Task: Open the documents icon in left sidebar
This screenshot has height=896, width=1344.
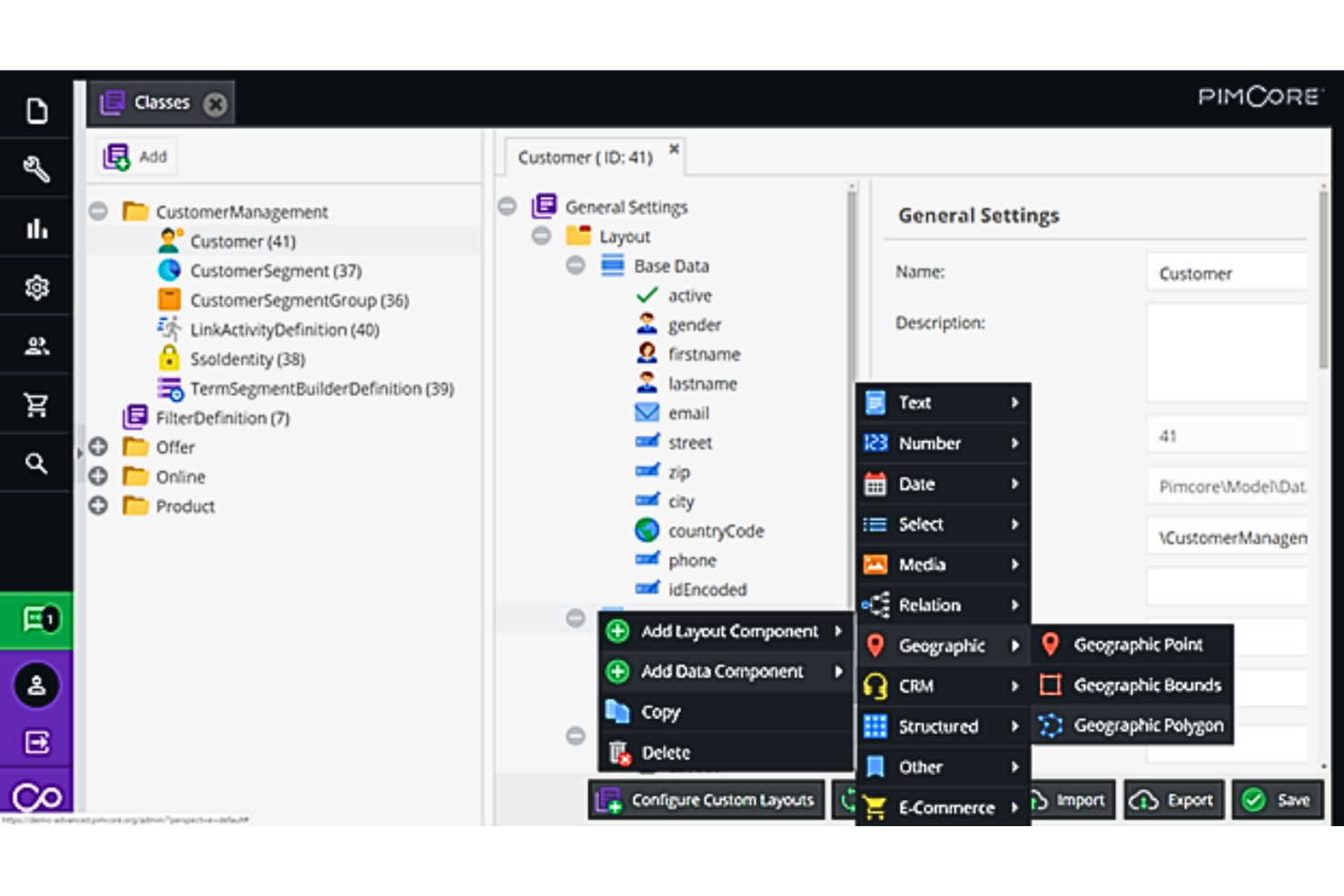Action: click(x=36, y=111)
